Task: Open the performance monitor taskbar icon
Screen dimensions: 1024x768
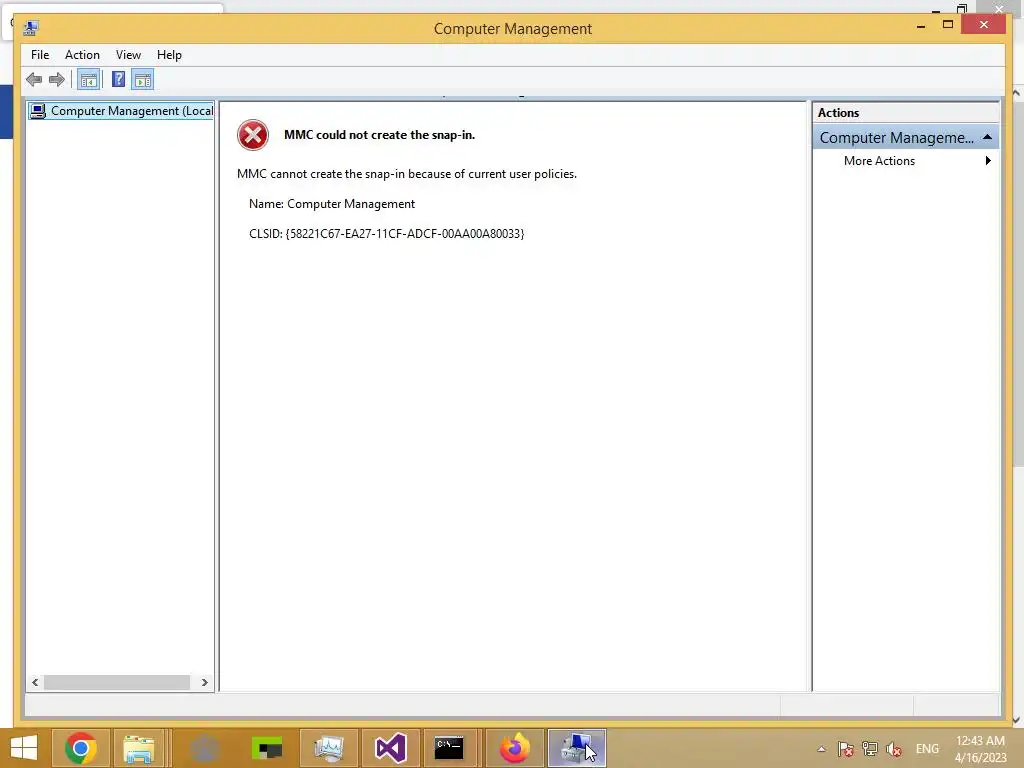Action: click(x=328, y=748)
